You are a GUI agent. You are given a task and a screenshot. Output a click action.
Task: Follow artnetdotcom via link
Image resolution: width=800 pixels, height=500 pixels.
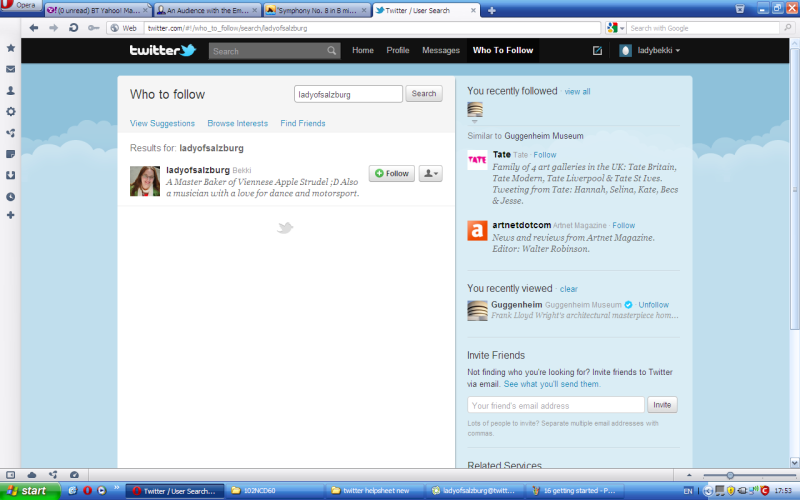point(623,226)
